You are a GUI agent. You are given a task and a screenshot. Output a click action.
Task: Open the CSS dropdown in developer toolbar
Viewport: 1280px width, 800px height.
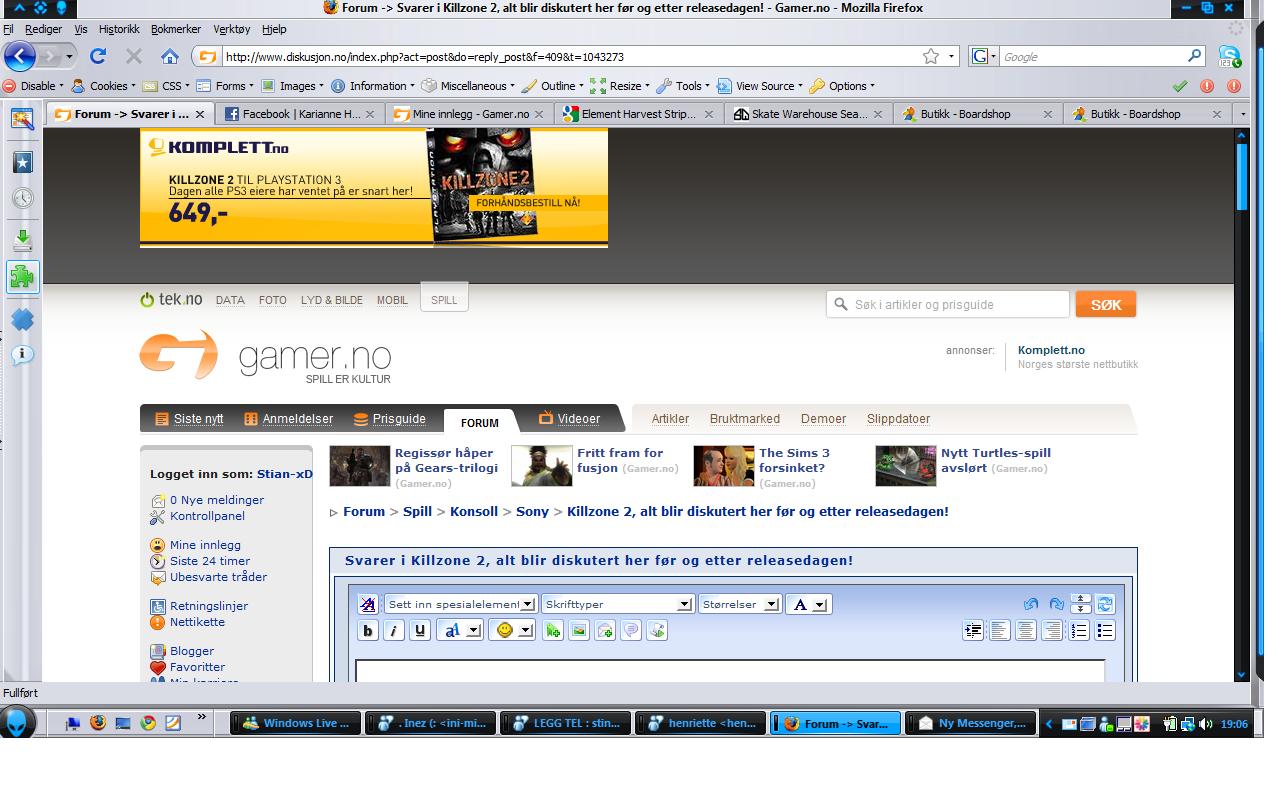click(166, 86)
